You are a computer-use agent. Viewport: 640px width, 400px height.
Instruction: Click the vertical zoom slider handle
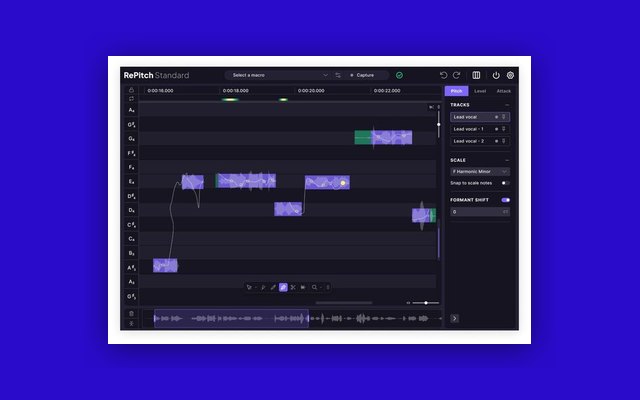pyautogui.click(x=439, y=124)
